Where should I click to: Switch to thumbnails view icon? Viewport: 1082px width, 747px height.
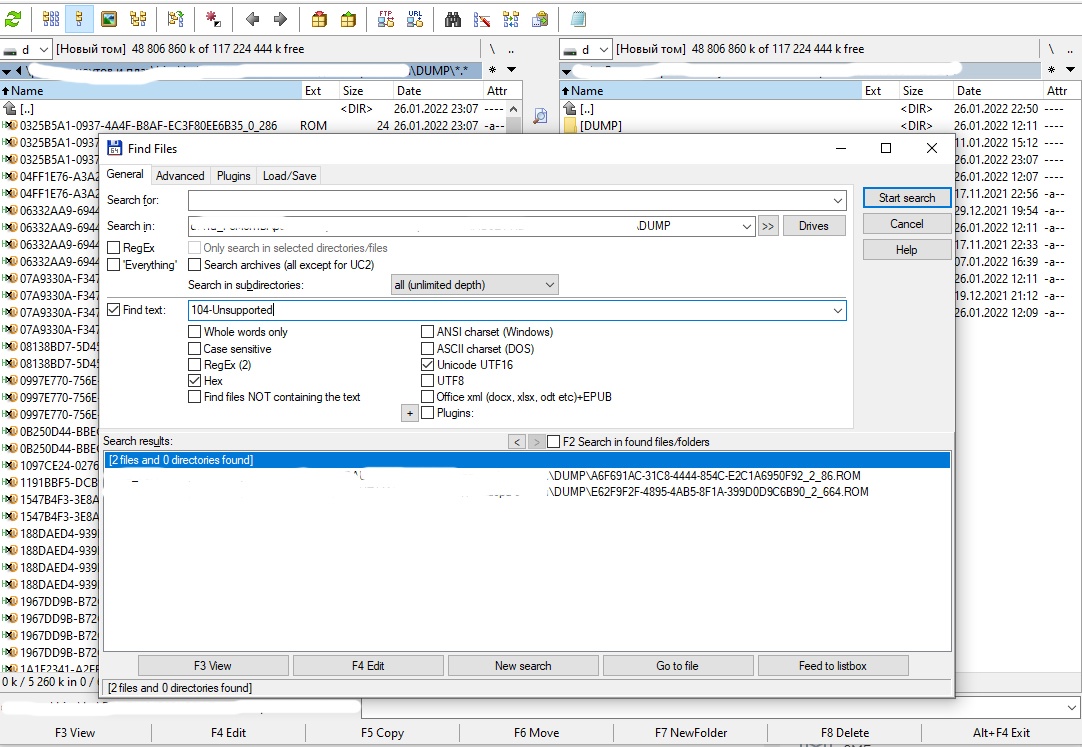click(108, 17)
